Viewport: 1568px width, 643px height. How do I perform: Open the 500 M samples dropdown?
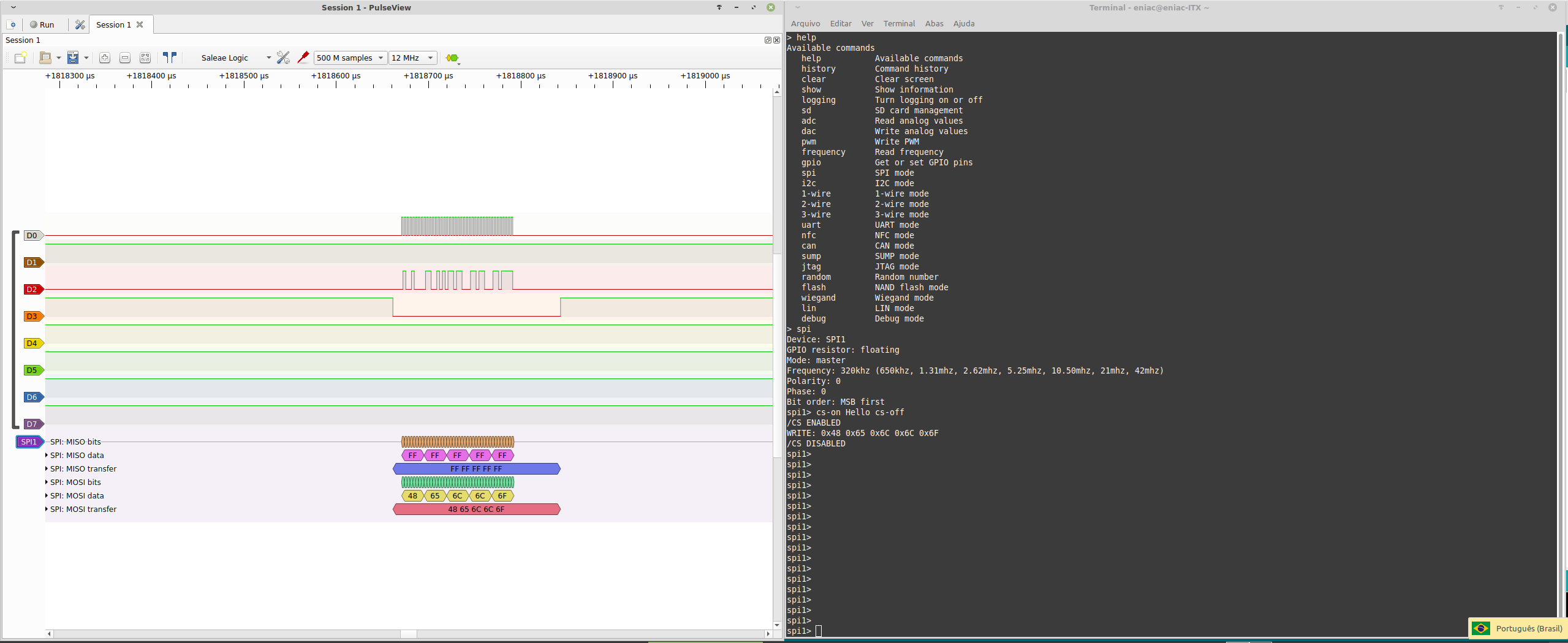click(x=350, y=58)
